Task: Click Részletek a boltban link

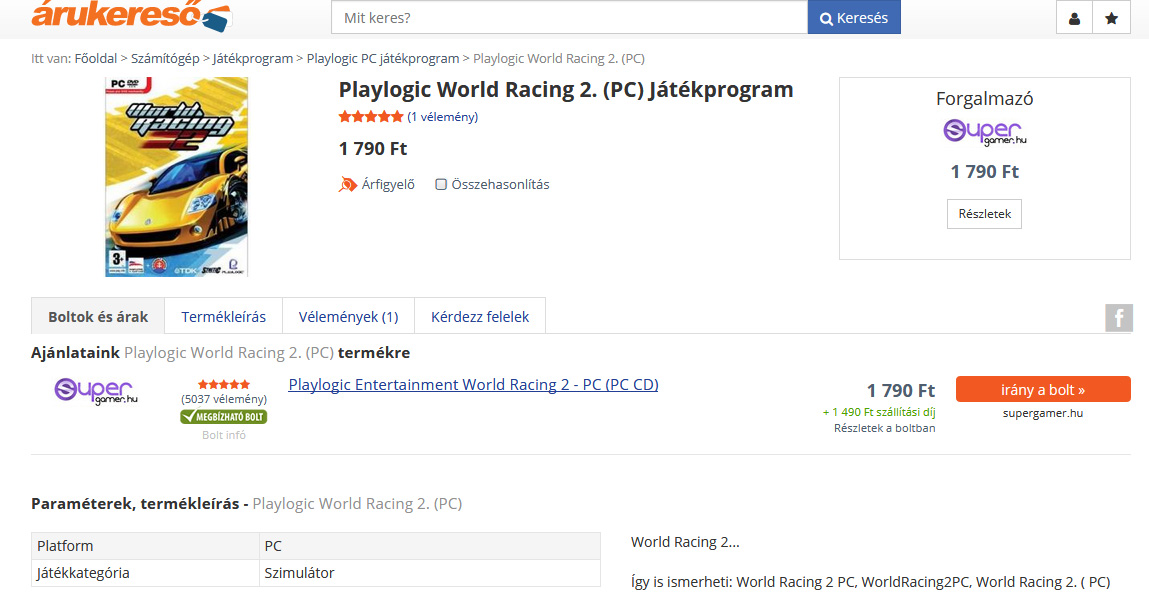Action: click(x=884, y=428)
